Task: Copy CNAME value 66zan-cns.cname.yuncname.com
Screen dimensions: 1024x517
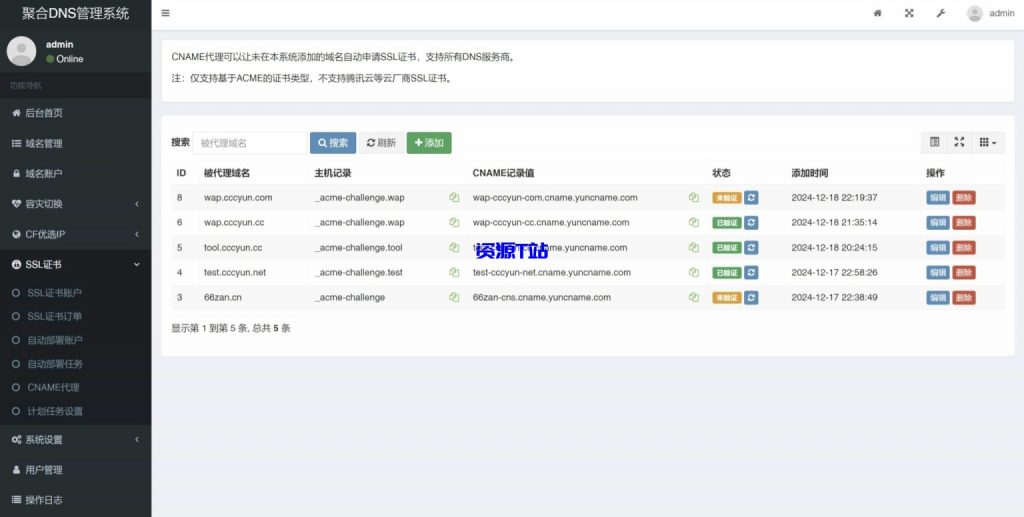Action: [694, 297]
